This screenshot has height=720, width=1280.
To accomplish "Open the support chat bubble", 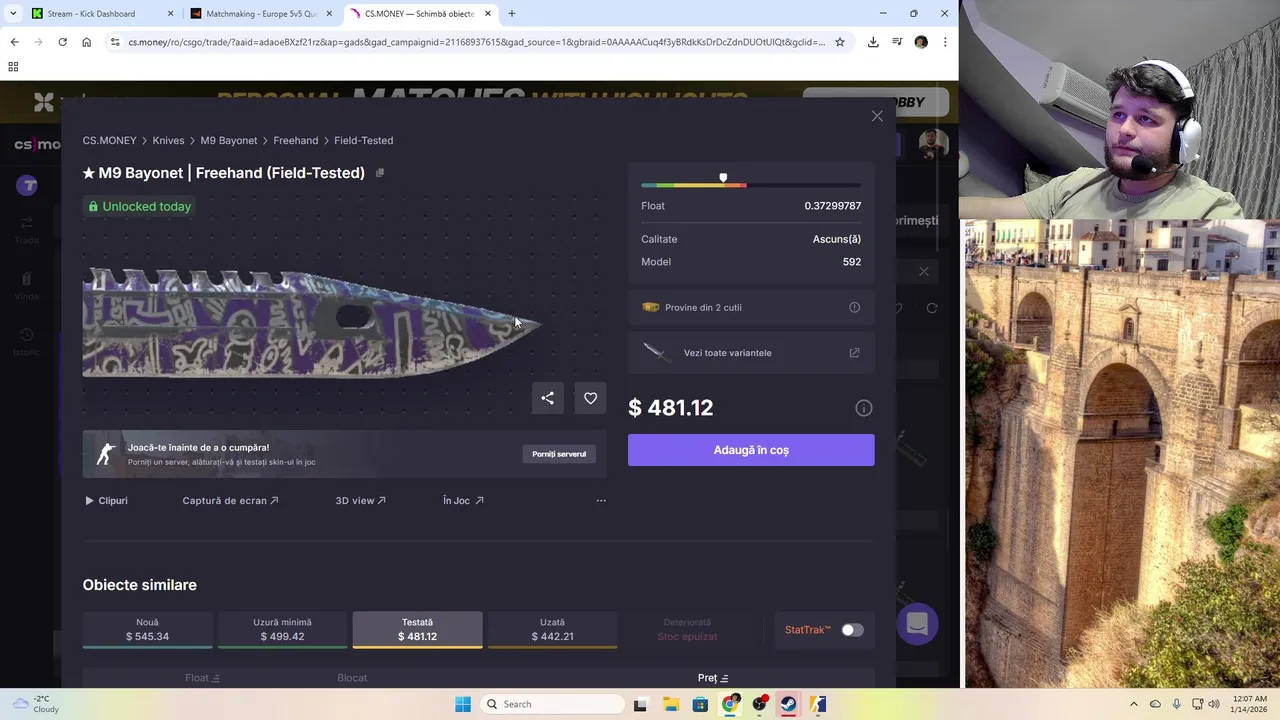I will point(917,625).
